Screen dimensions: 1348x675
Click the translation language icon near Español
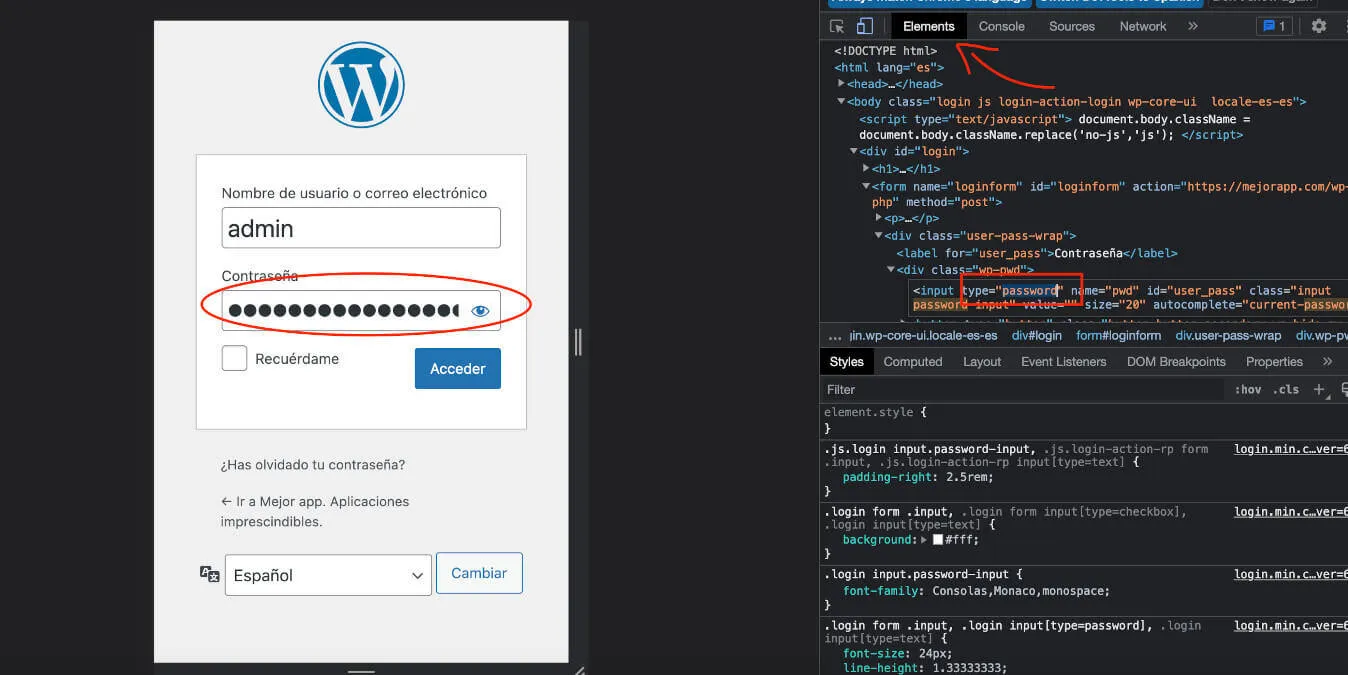coord(208,573)
